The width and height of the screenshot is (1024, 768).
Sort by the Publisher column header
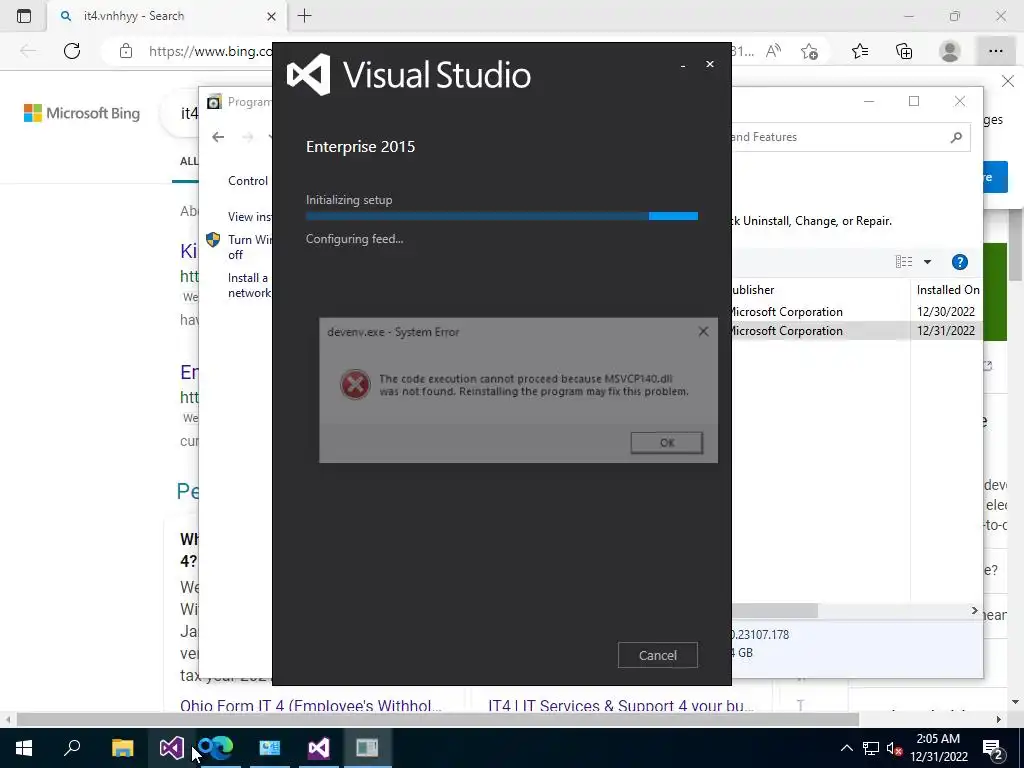click(x=820, y=289)
